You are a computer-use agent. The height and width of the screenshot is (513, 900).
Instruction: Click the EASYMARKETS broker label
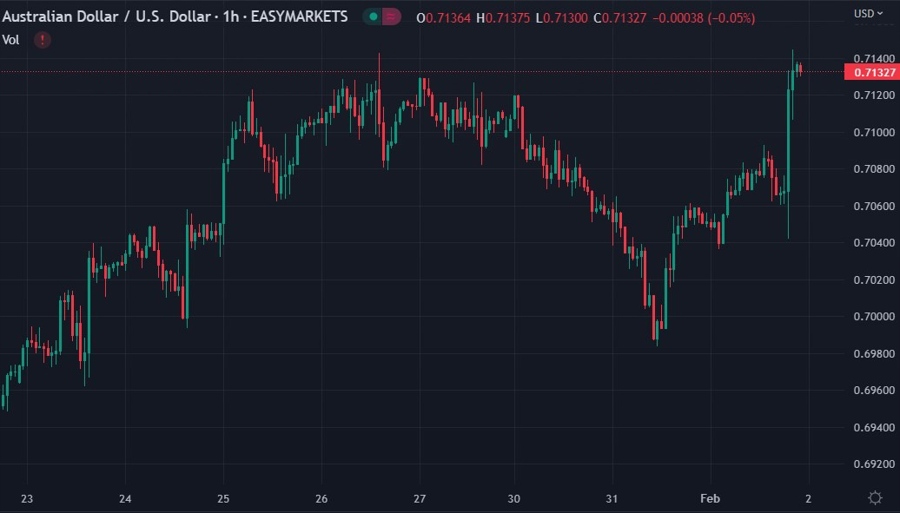pos(299,17)
